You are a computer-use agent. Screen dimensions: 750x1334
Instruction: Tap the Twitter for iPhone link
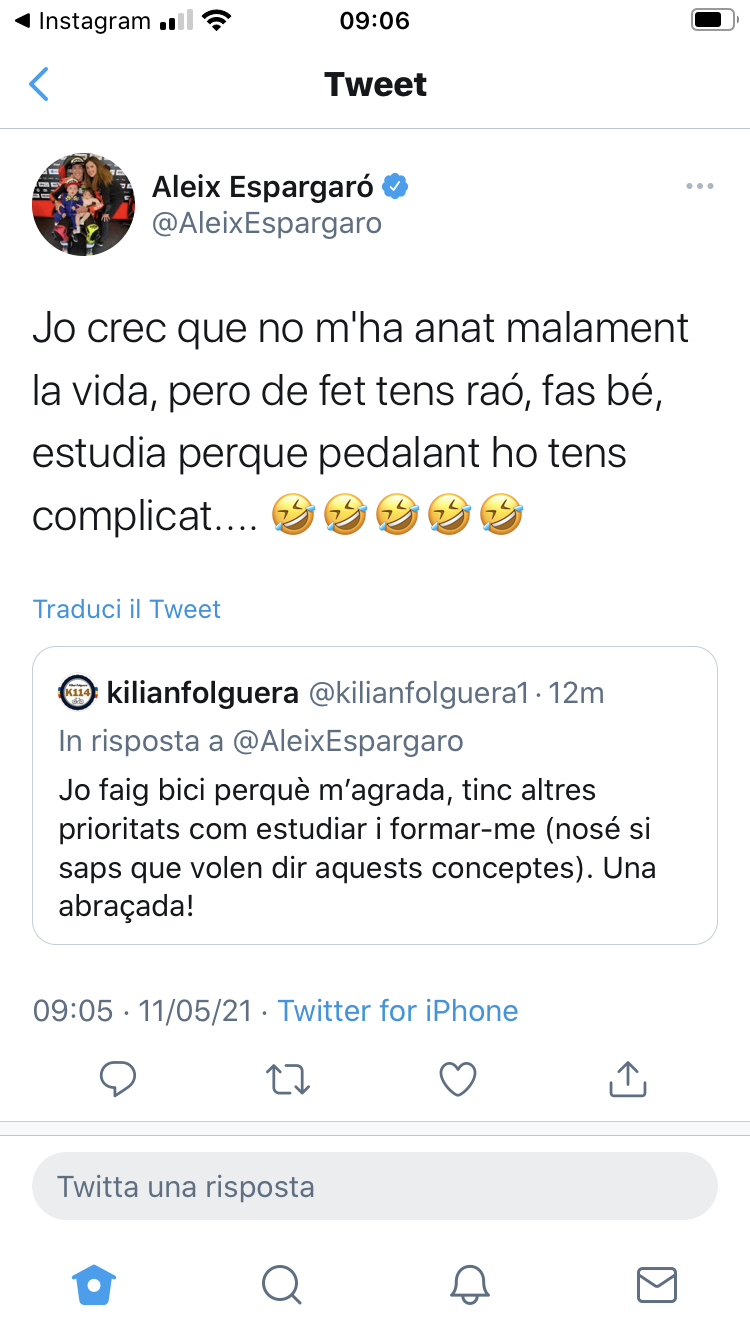(x=398, y=1010)
